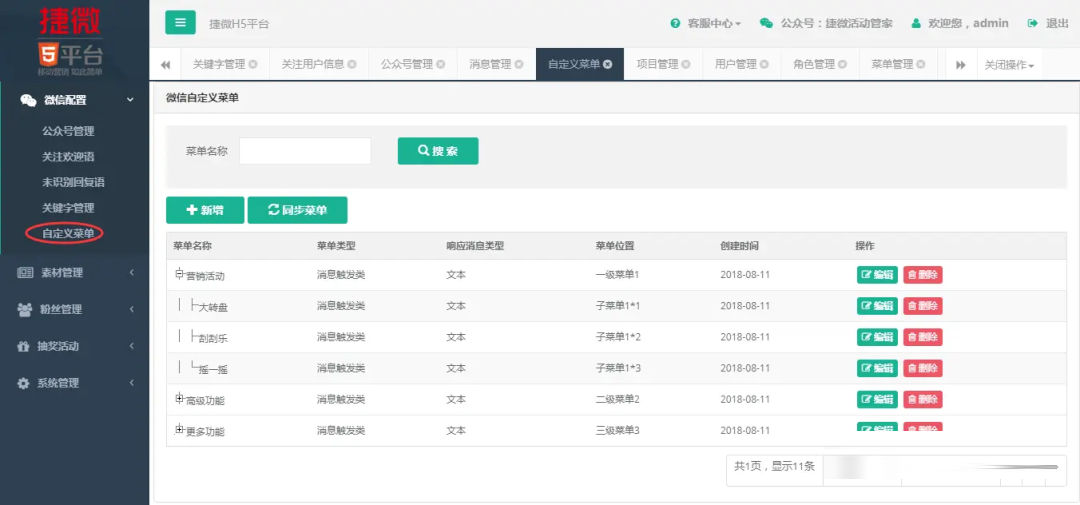
Task: Close the 消息管理 tab using its x icon
Action: (519, 64)
